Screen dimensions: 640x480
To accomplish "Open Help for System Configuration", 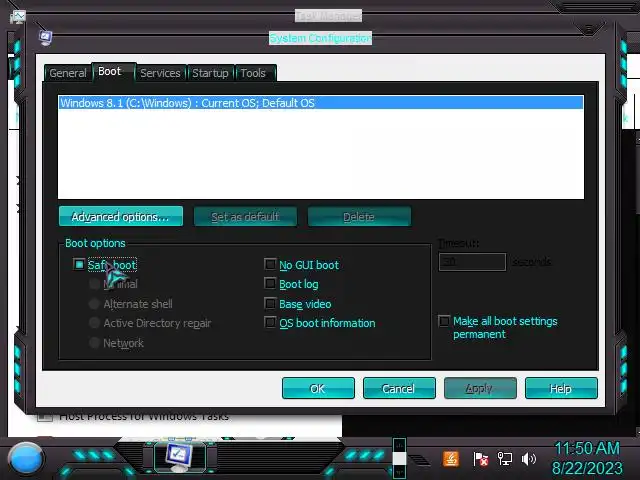I will 561,388.
